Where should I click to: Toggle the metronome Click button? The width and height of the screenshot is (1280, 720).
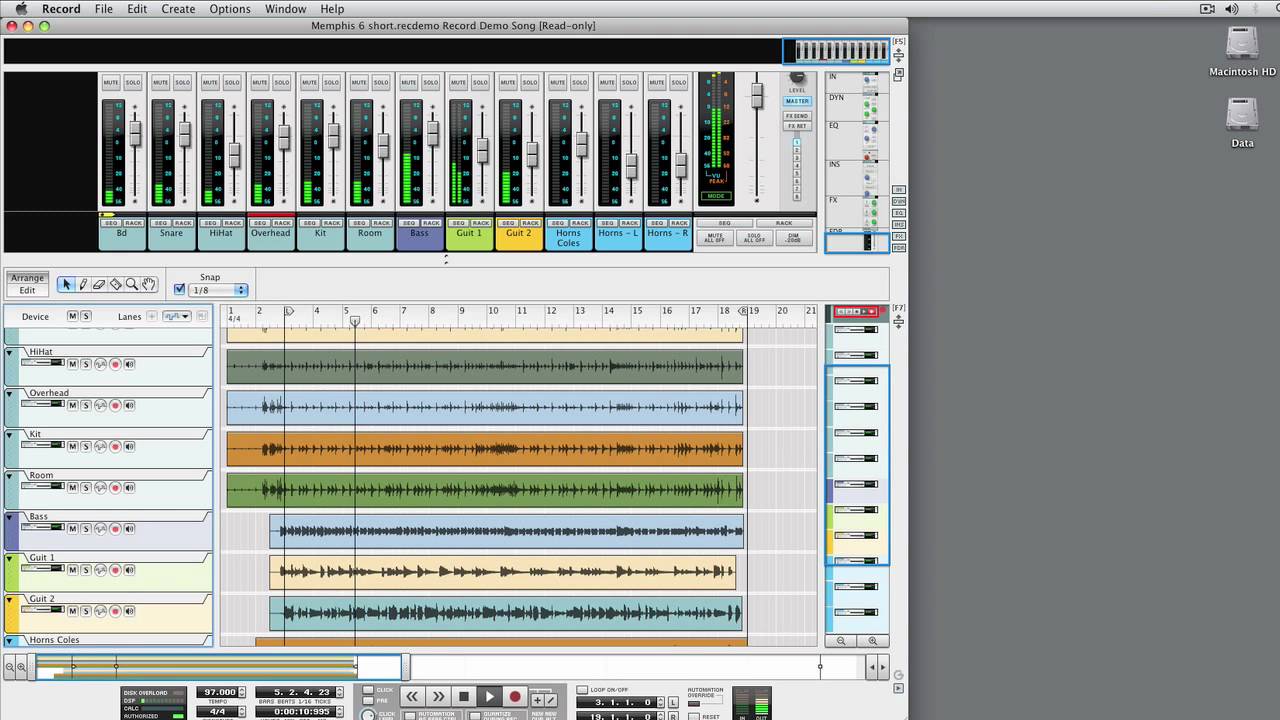click(x=368, y=690)
